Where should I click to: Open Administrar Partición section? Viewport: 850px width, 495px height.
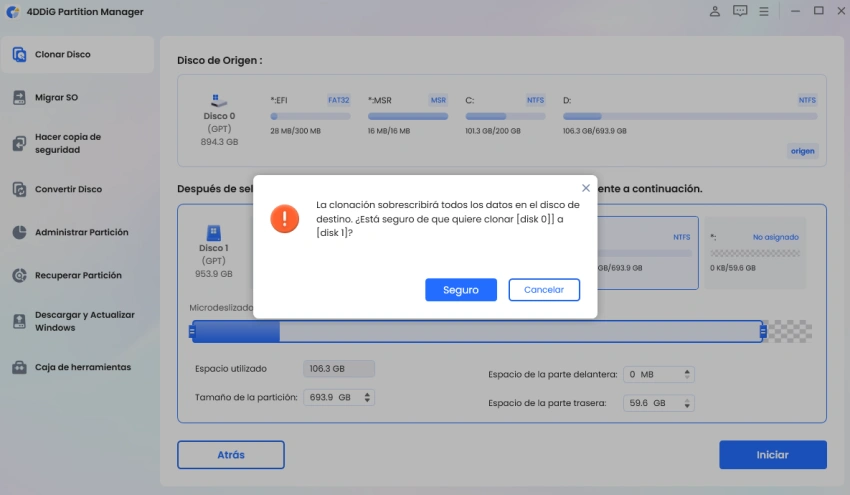78,232
